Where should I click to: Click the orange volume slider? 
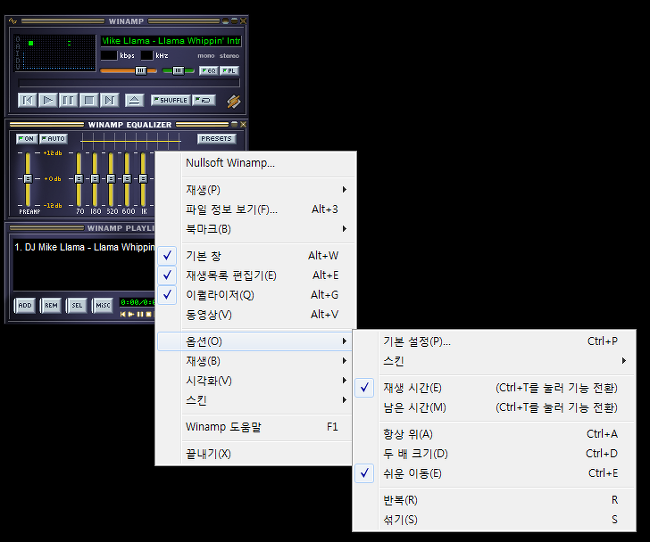coord(129,70)
